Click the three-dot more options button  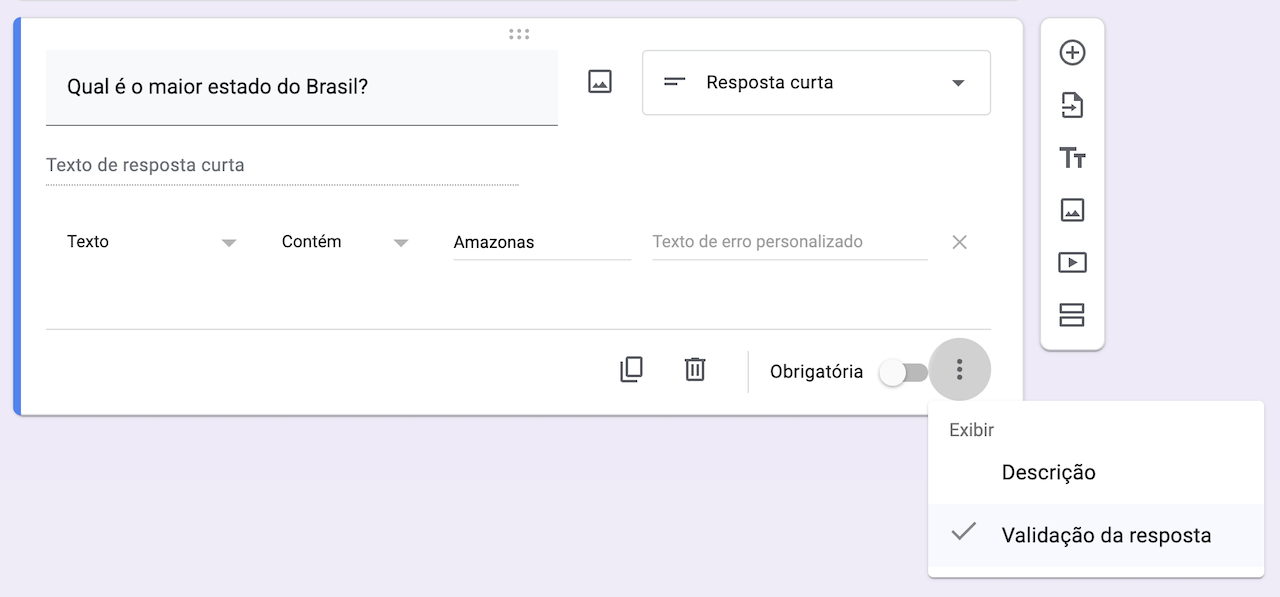(x=959, y=370)
